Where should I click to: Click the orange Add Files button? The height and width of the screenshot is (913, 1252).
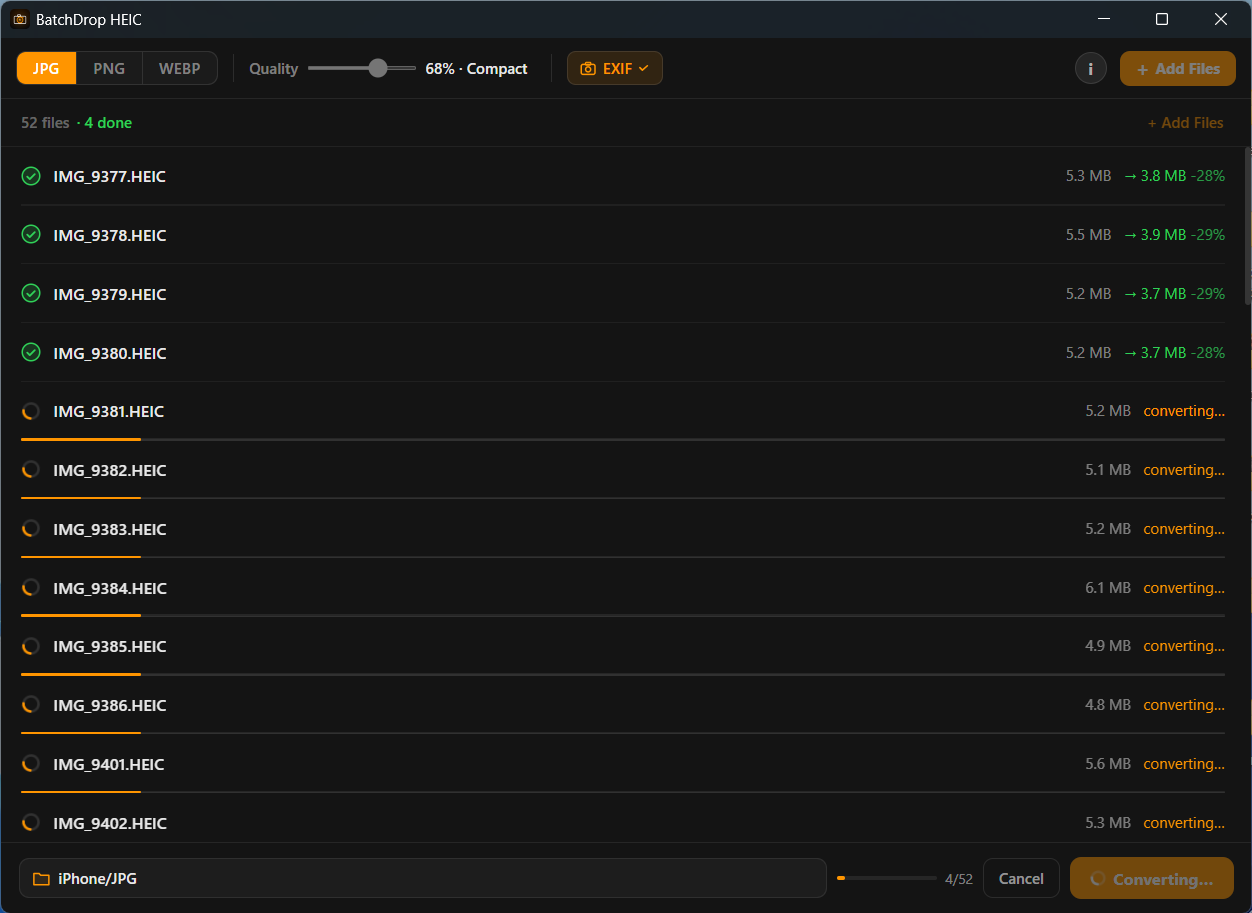pyautogui.click(x=1178, y=69)
